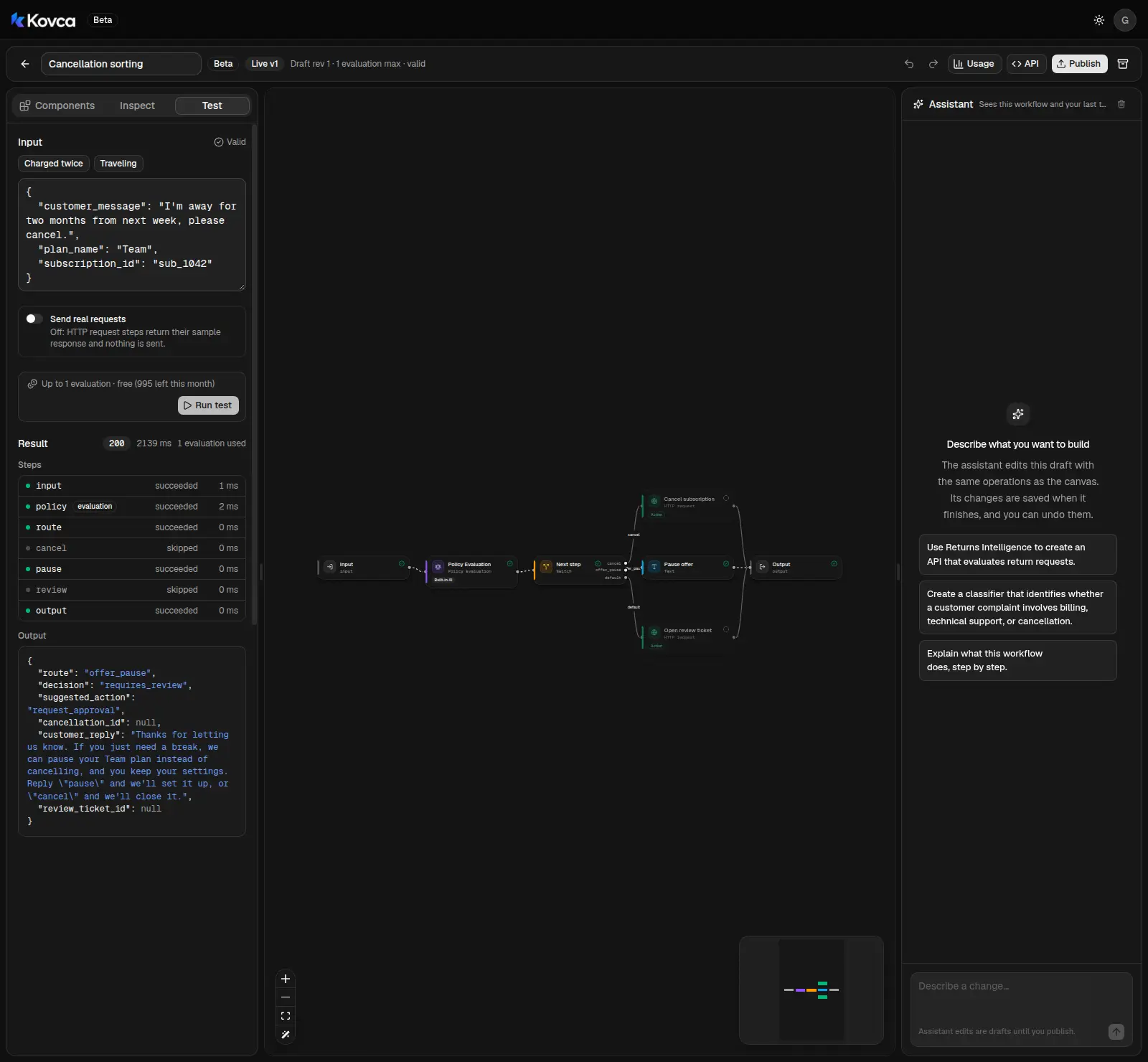
Task: Select the Charged twice sample input
Action: [x=54, y=164]
